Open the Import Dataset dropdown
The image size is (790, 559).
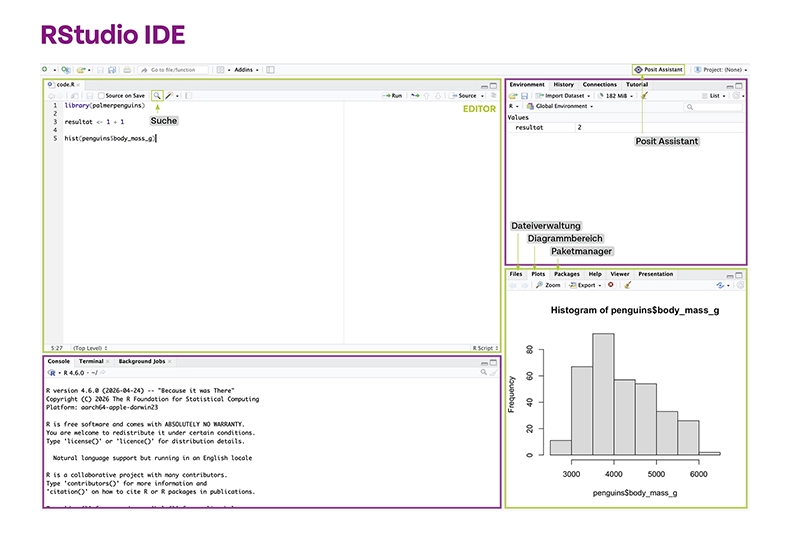562,96
